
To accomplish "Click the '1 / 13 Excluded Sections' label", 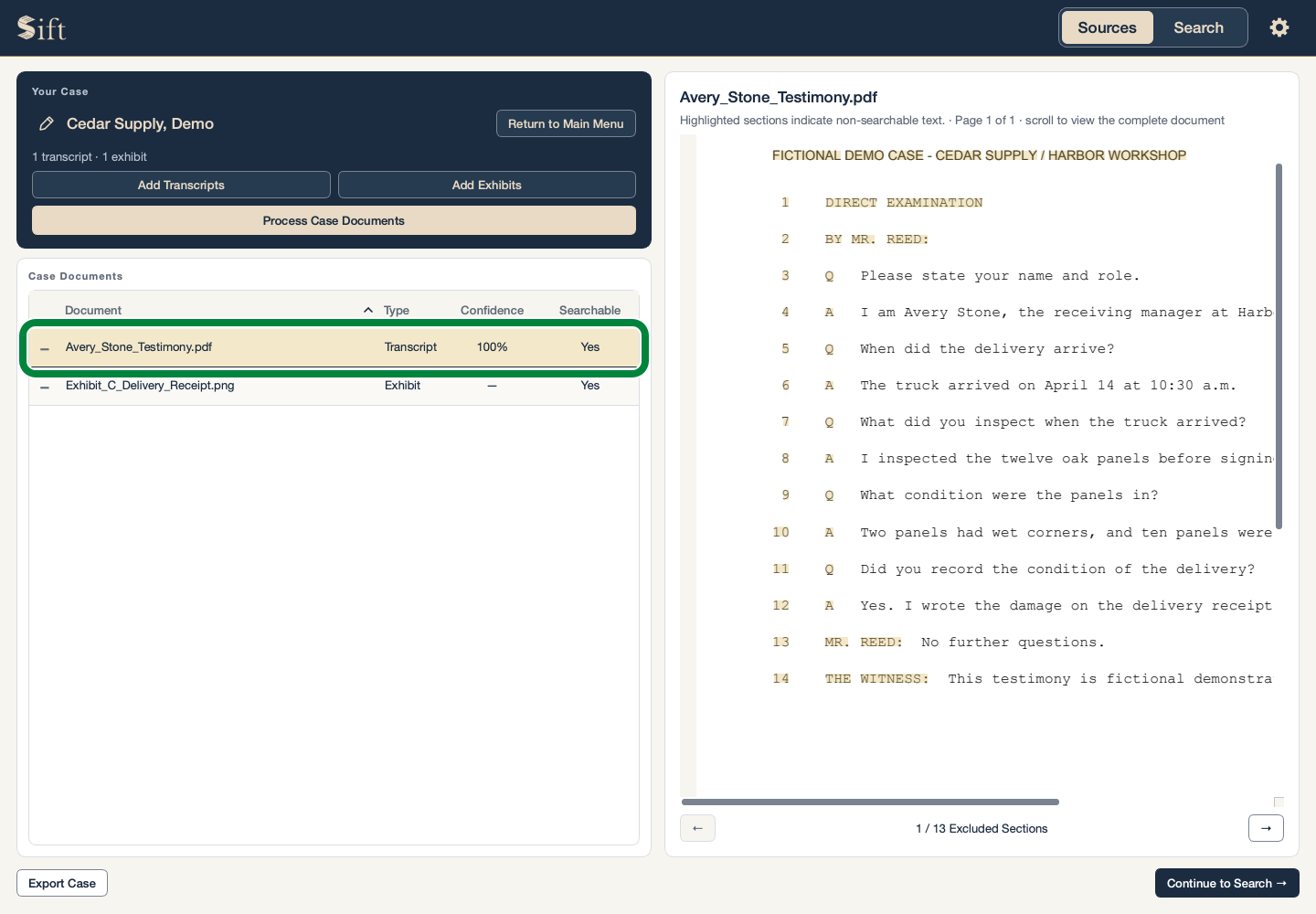I will [982, 828].
